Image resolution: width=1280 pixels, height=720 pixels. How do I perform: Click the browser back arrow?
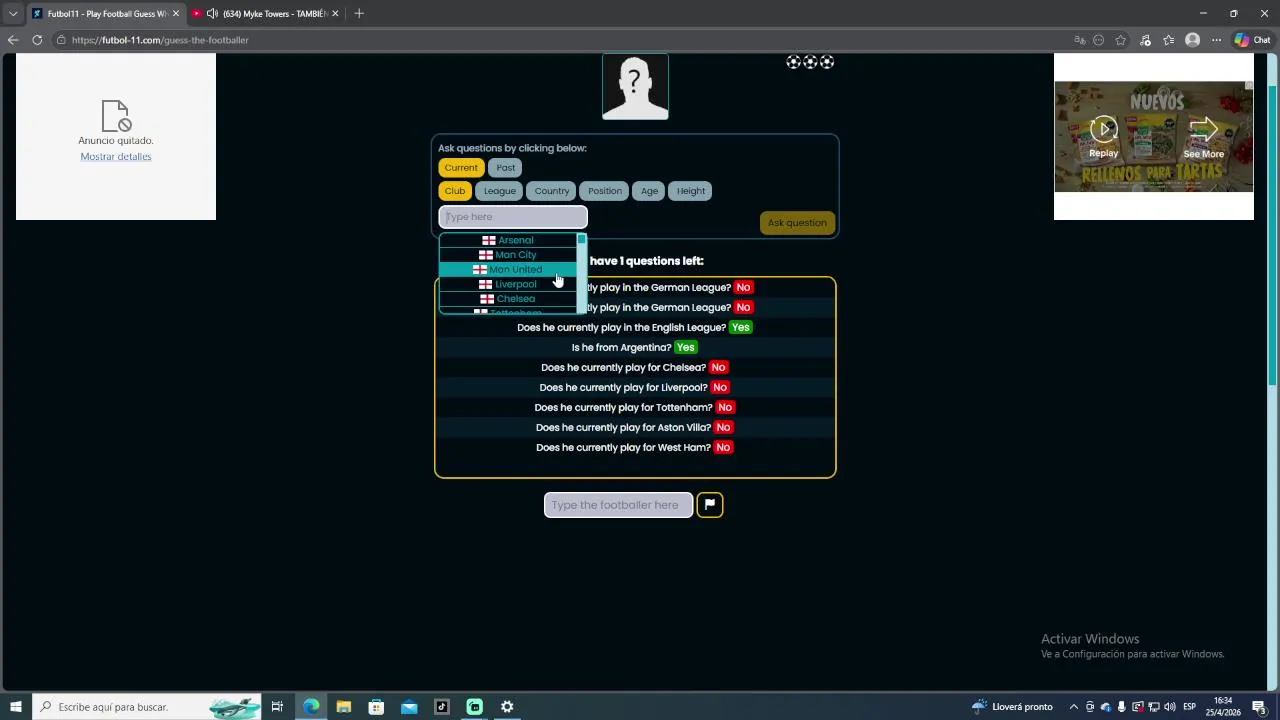[x=13, y=40]
